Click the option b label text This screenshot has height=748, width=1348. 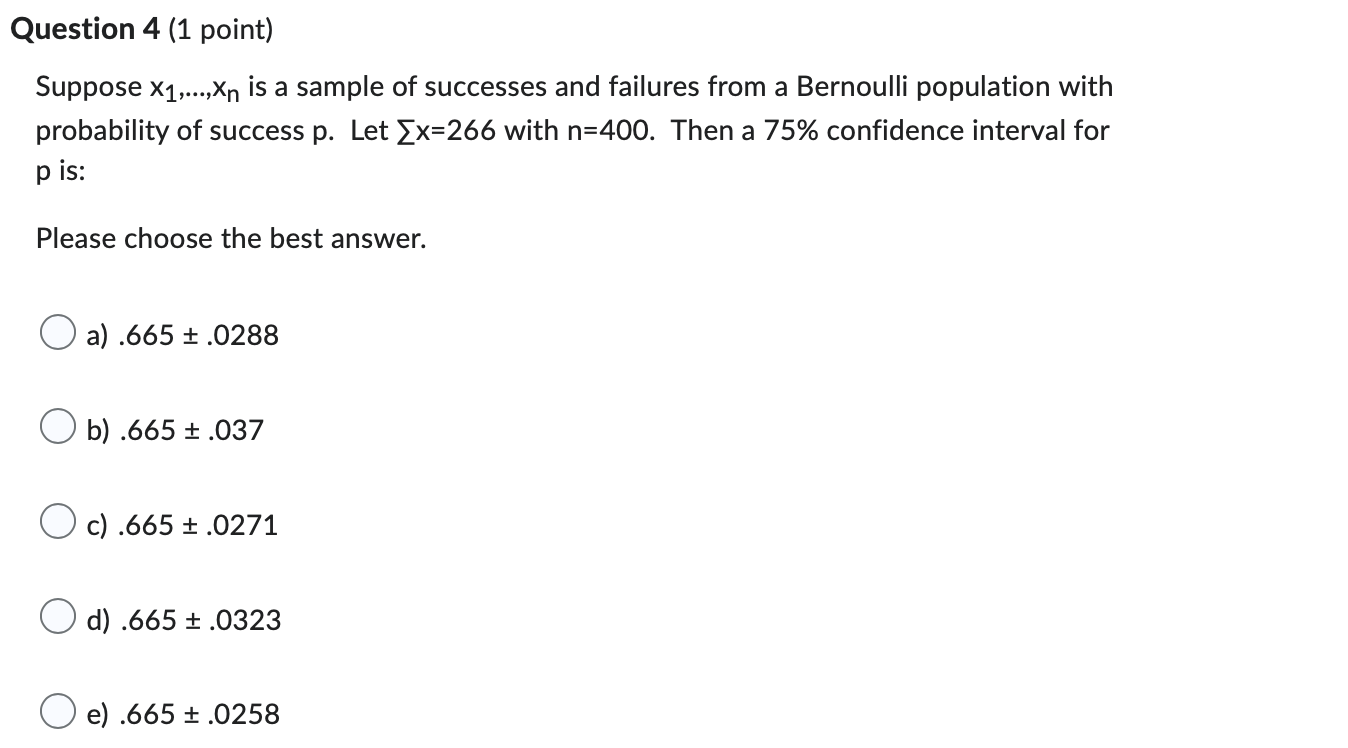pyautogui.click(x=175, y=430)
